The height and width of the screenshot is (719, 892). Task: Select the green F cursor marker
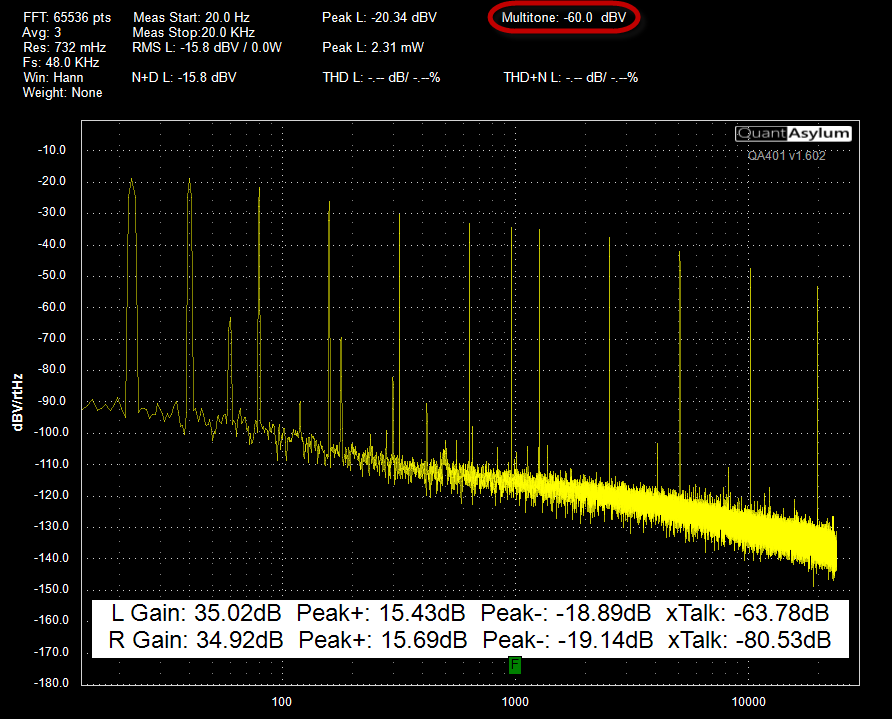click(514, 663)
